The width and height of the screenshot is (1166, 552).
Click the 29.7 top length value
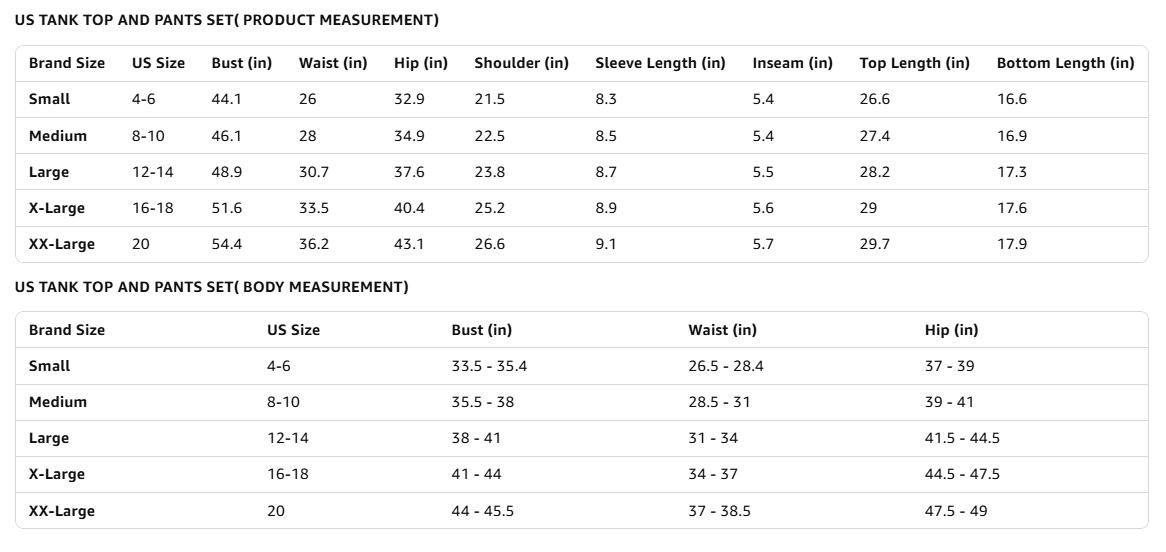pyautogui.click(x=874, y=244)
